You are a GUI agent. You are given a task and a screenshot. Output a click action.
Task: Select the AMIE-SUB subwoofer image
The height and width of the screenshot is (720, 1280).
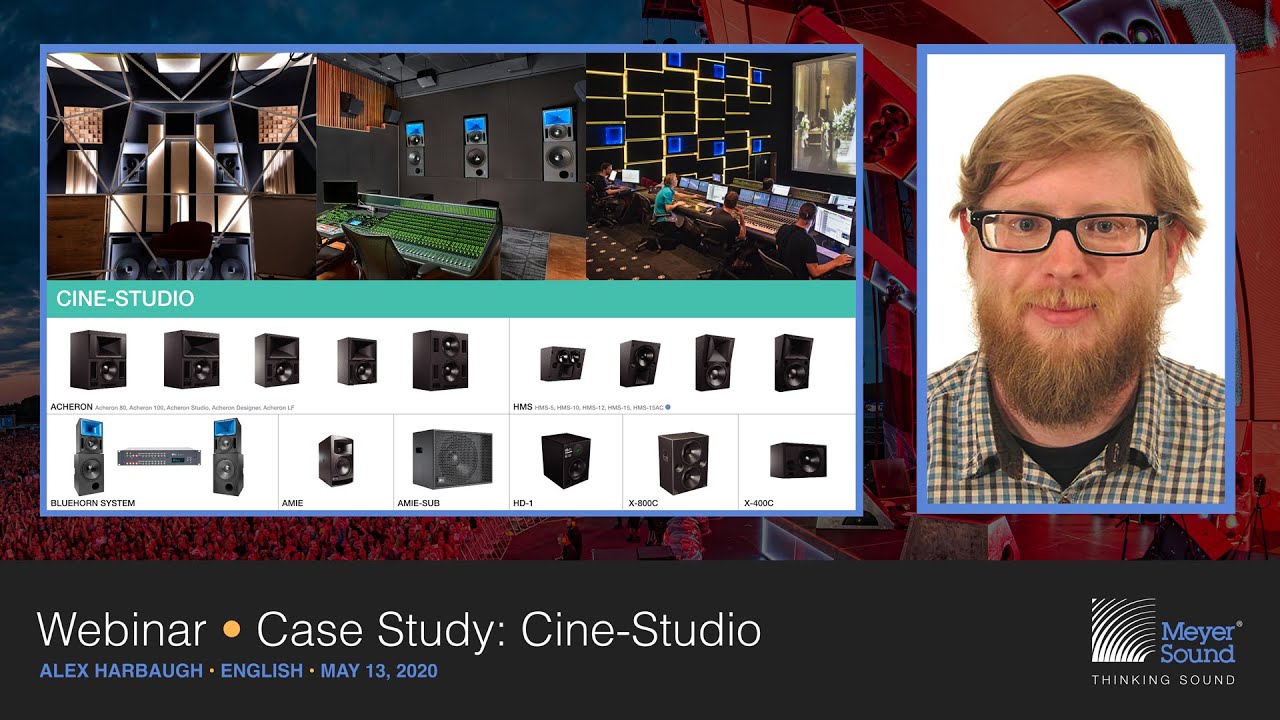[453, 459]
